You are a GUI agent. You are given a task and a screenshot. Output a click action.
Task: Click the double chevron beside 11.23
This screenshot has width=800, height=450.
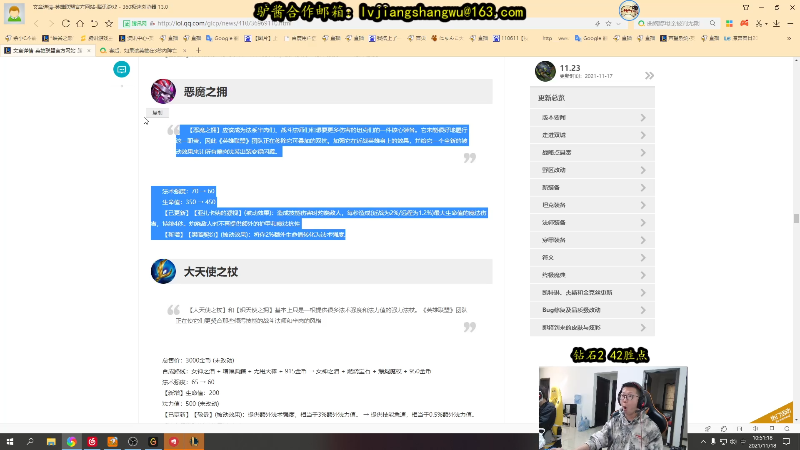(x=649, y=76)
